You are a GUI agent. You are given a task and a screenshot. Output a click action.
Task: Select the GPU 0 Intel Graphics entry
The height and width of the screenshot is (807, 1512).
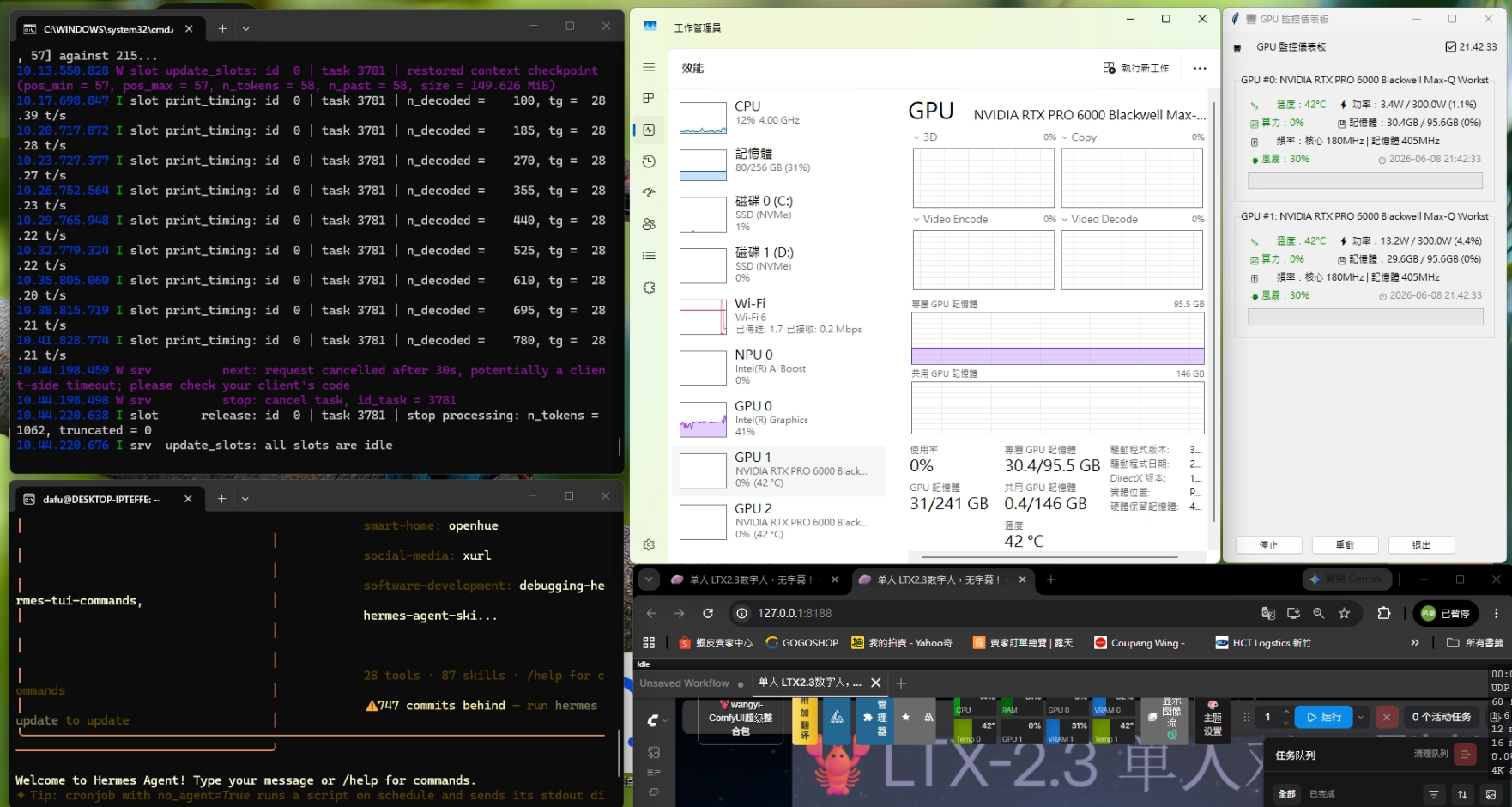(x=779, y=419)
